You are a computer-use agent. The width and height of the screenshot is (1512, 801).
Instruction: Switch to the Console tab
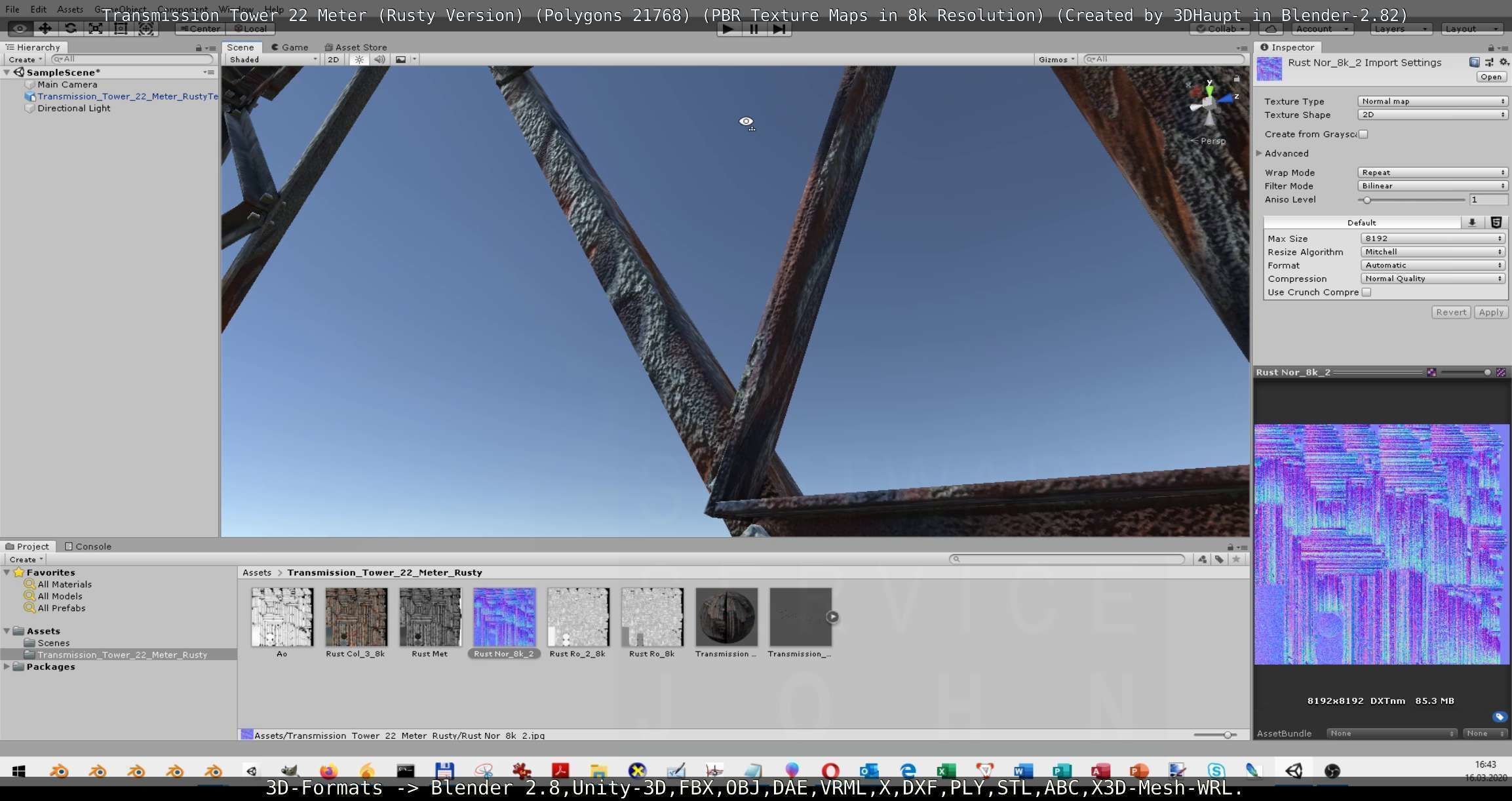[x=88, y=547]
